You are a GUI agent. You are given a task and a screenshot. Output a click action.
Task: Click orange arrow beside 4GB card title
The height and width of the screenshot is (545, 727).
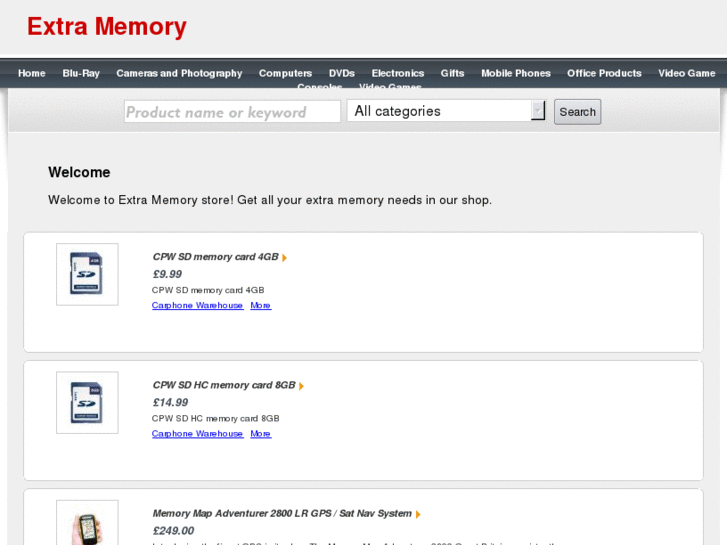tap(284, 257)
